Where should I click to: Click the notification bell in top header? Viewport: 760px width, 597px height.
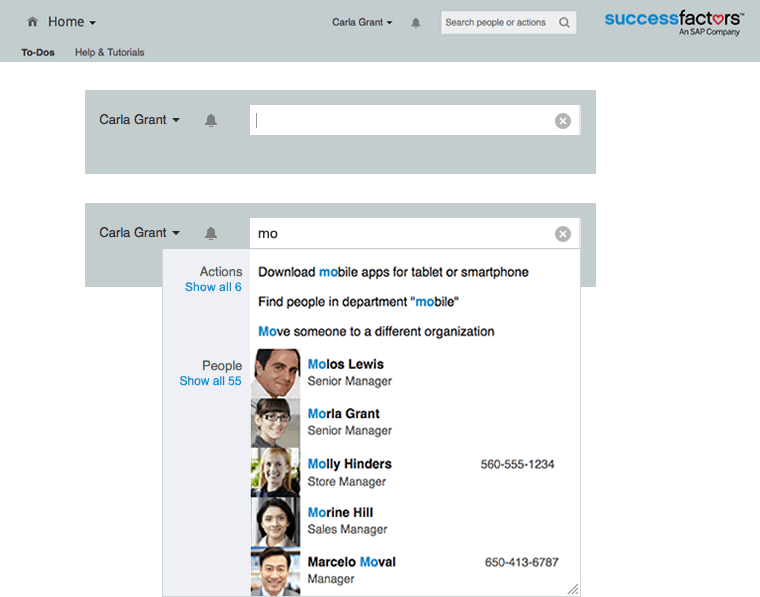416,23
